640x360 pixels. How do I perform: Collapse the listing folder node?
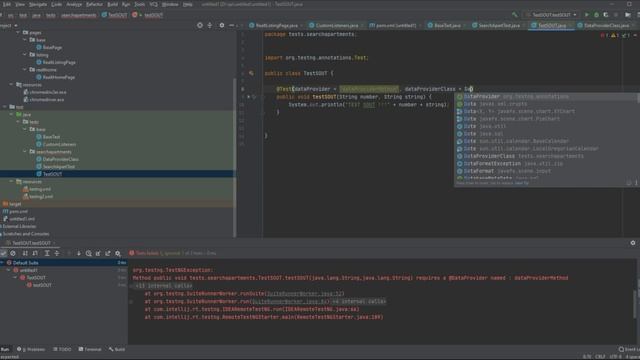[x=25, y=55]
